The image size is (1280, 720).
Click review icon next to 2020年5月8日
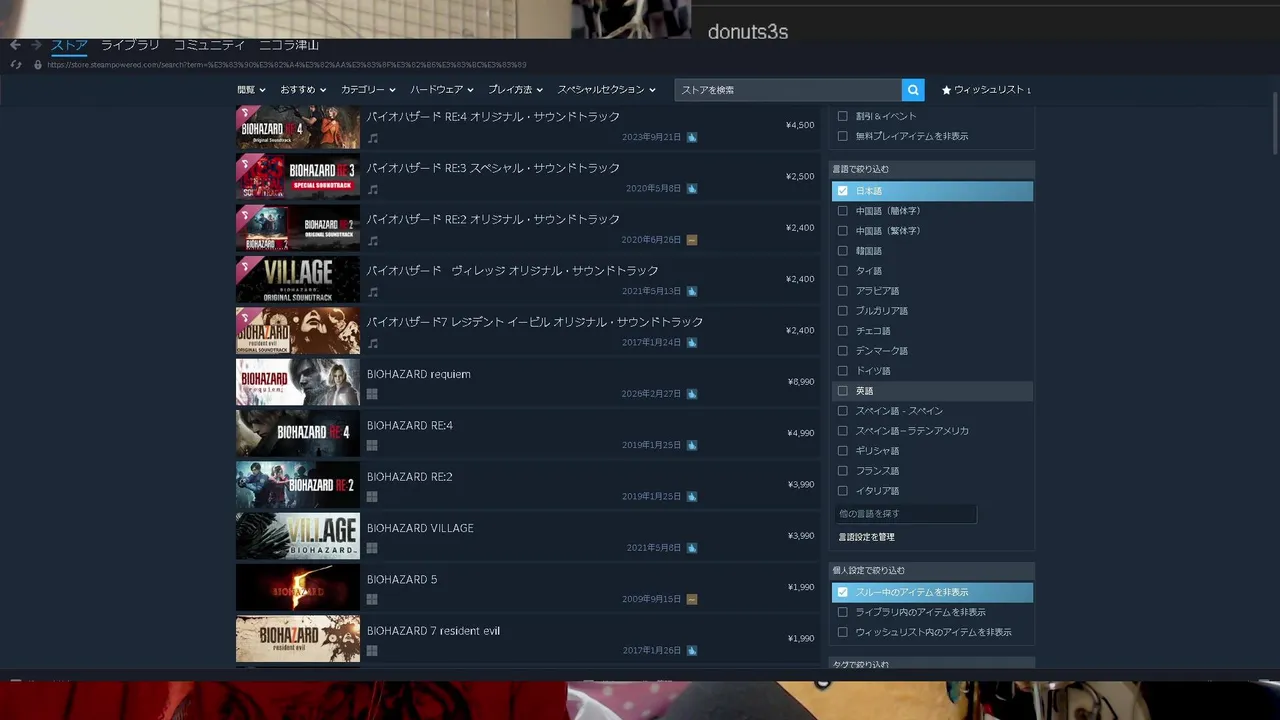point(692,188)
